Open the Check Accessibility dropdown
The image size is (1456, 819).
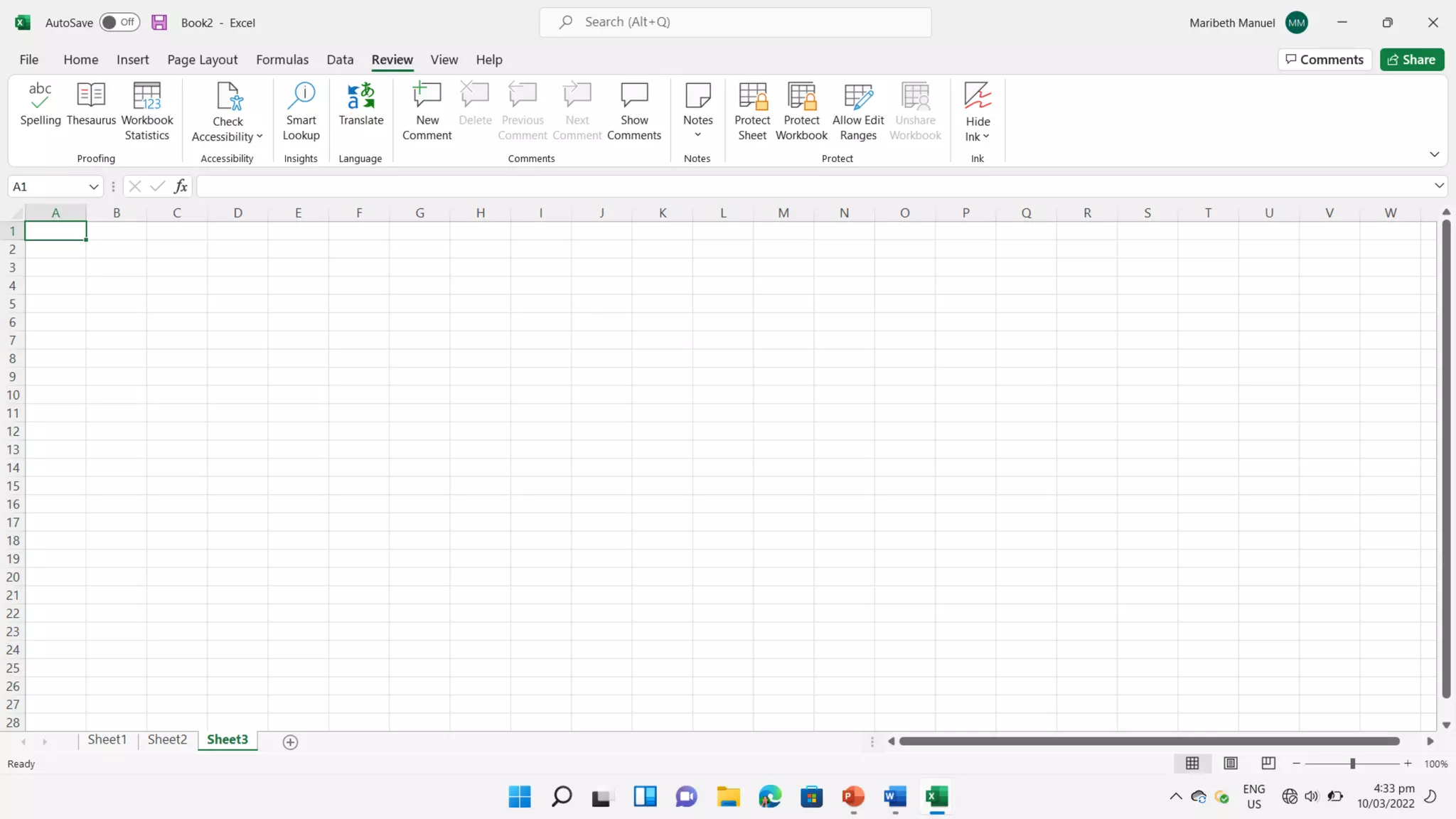pyautogui.click(x=259, y=136)
